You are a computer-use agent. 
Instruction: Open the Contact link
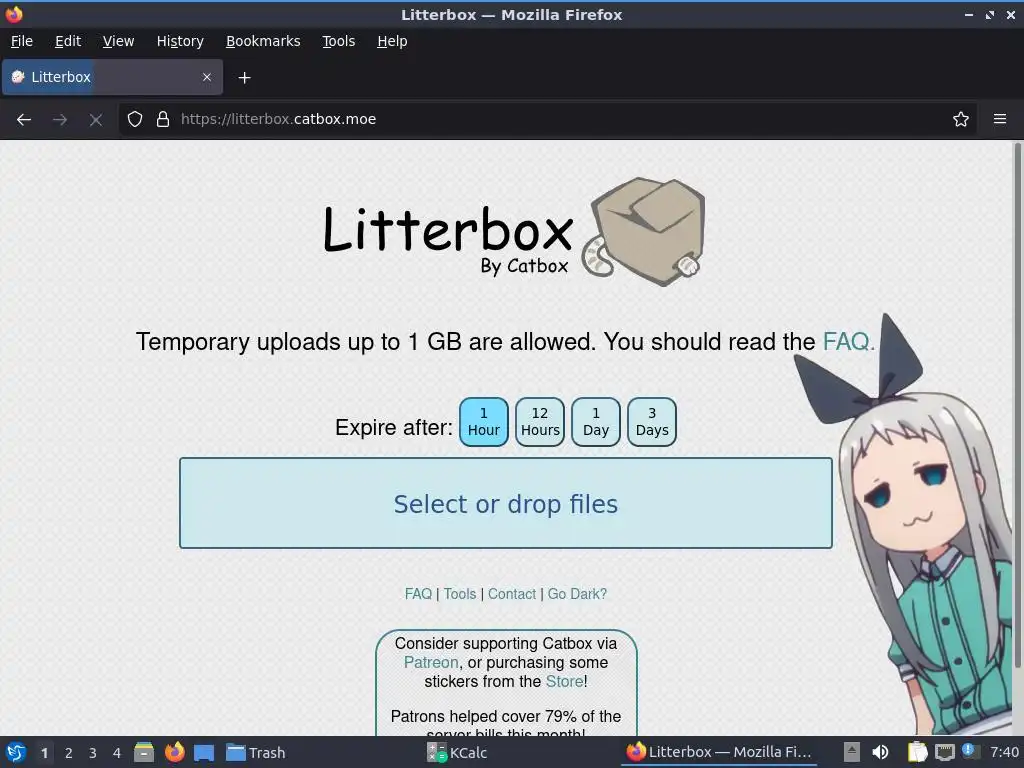(x=511, y=594)
